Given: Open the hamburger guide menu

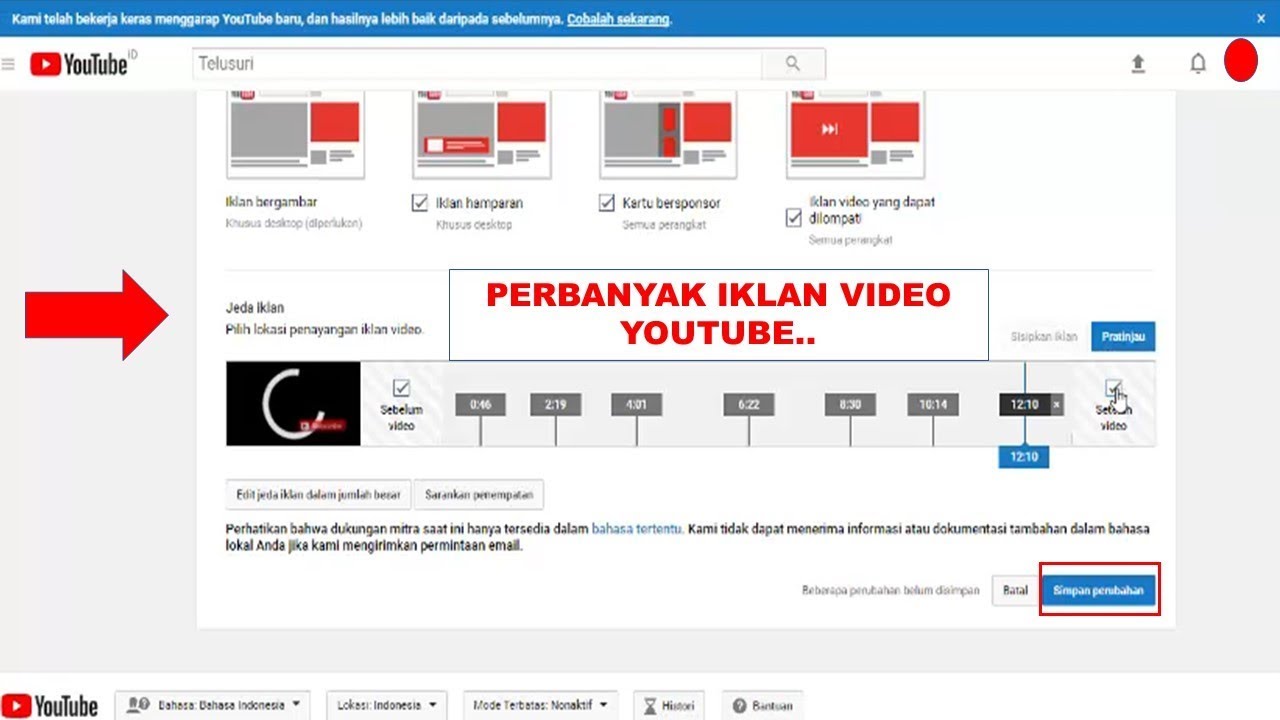Looking at the screenshot, I should point(8,64).
